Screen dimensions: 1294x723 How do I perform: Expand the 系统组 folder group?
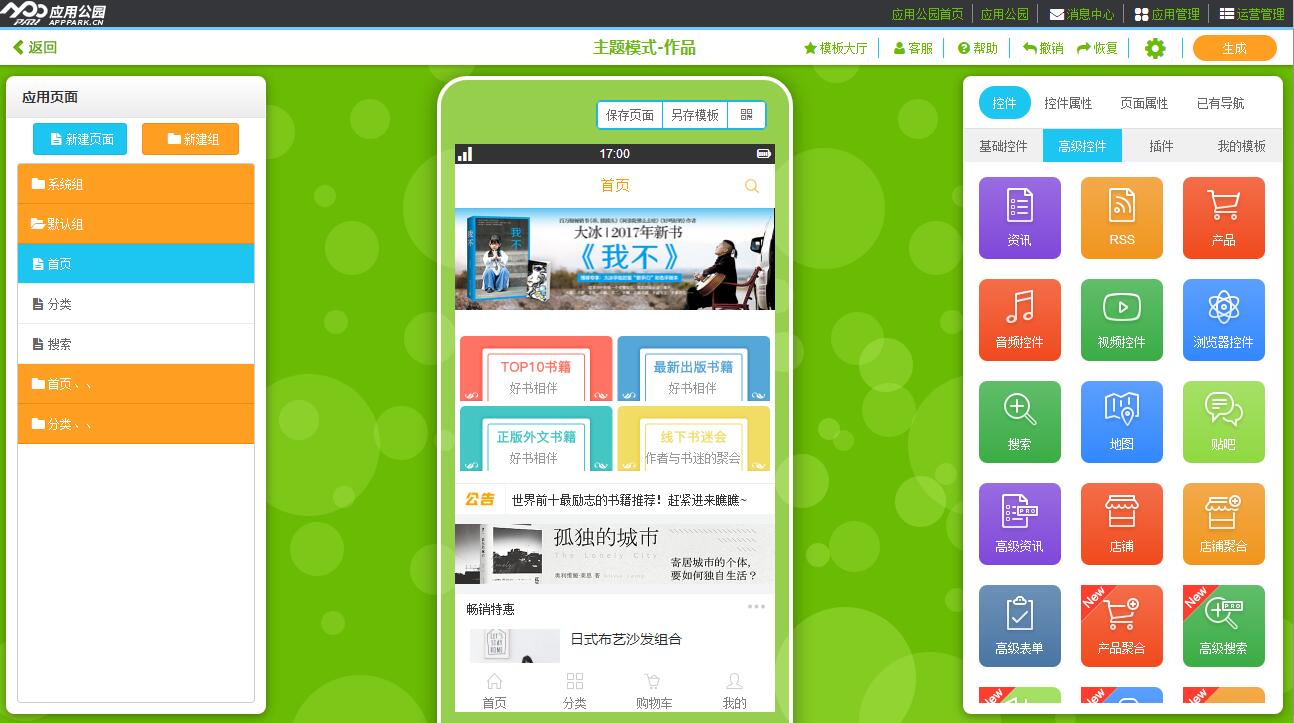[x=136, y=184]
